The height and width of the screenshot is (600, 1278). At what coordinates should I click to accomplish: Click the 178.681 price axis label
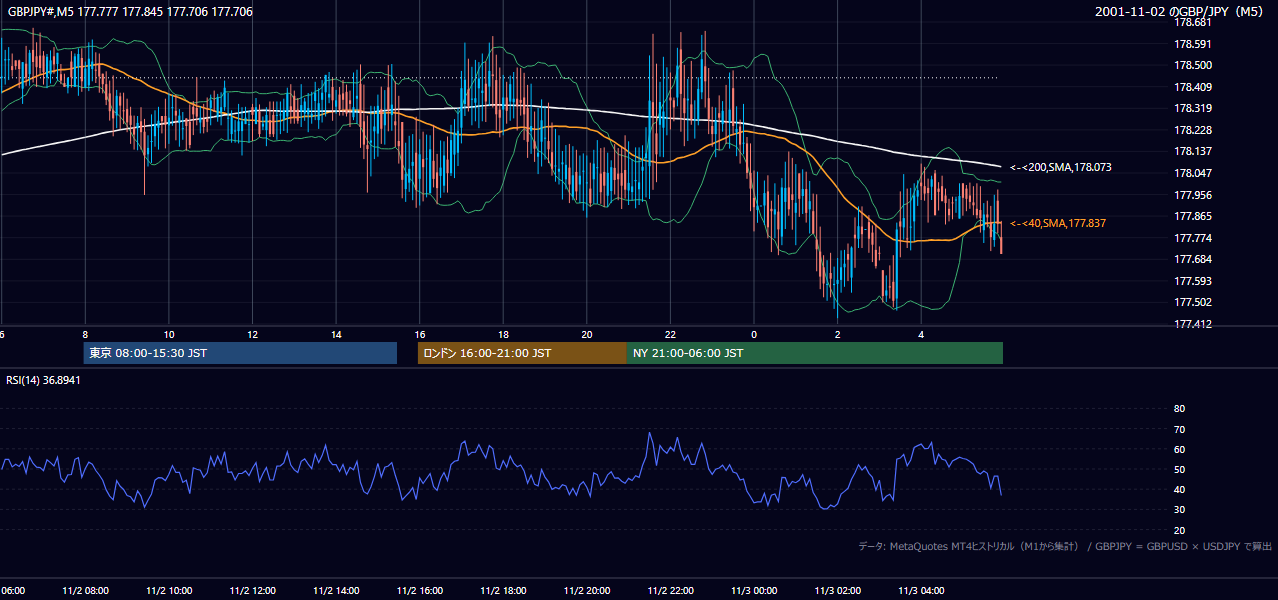click(x=1192, y=22)
